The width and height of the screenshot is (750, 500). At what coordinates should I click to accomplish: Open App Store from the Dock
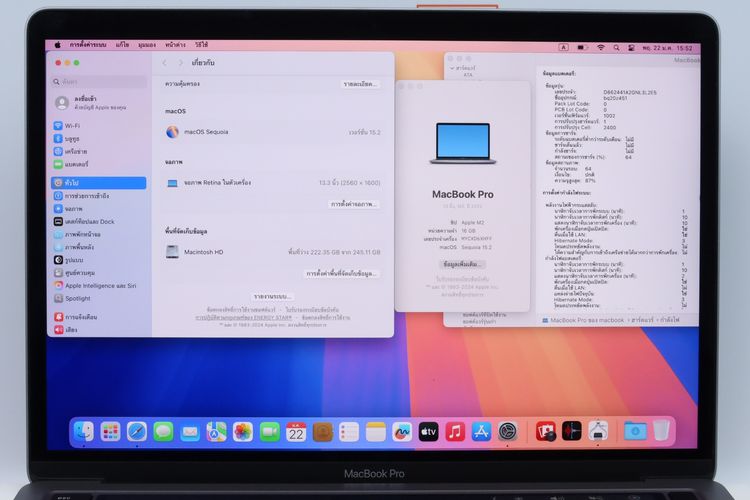(481, 432)
